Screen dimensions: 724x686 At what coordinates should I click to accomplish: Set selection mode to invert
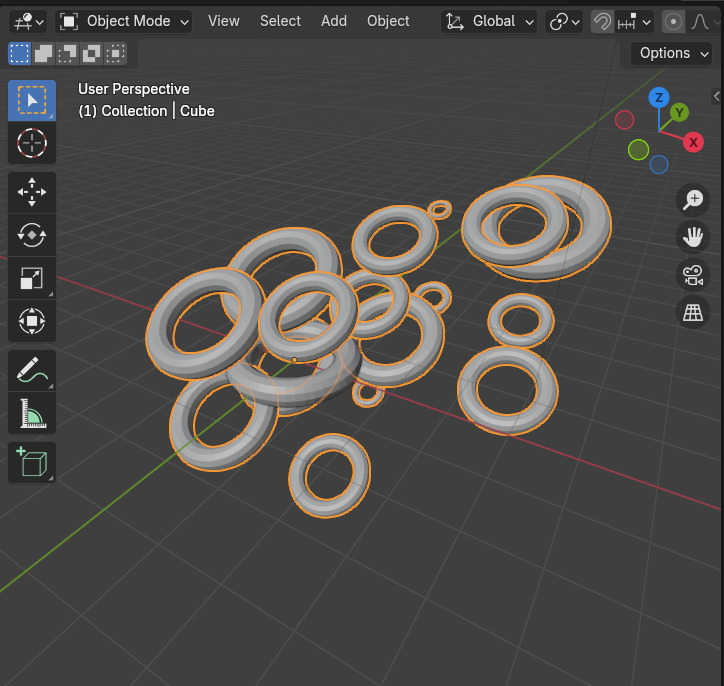(x=91, y=54)
